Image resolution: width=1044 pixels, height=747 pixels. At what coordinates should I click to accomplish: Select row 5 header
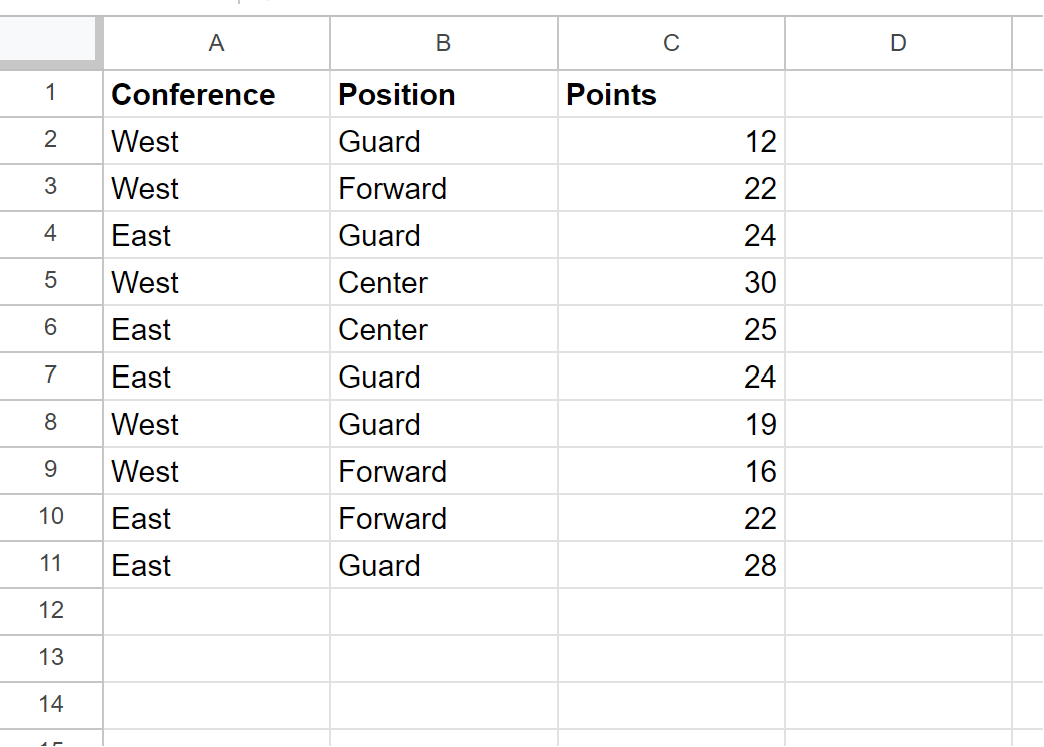pyautogui.click(x=50, y=282)
